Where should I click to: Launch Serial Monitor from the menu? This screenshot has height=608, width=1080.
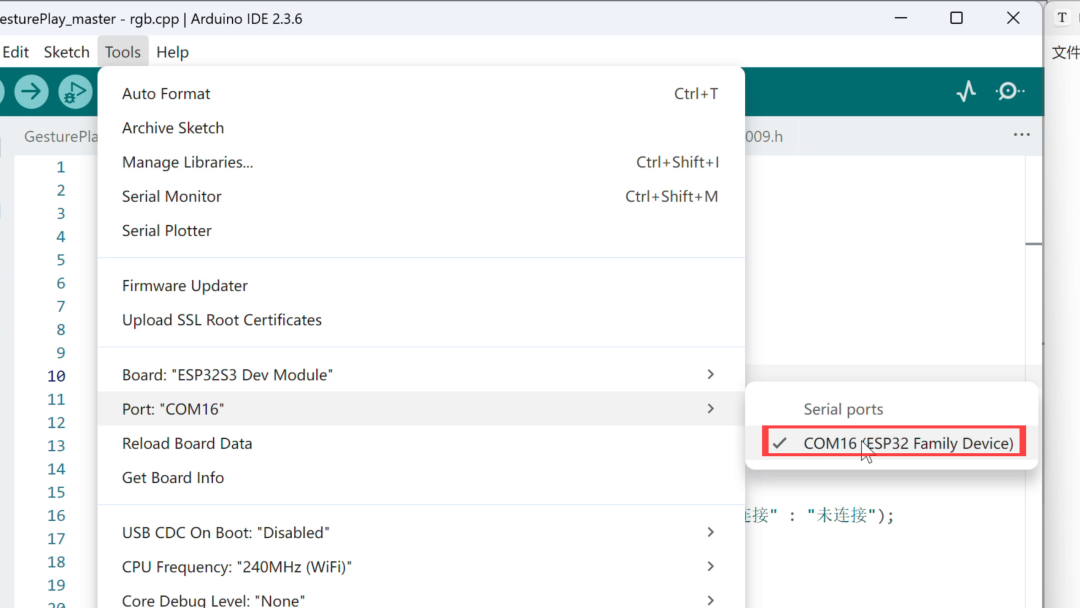[421, 197]
